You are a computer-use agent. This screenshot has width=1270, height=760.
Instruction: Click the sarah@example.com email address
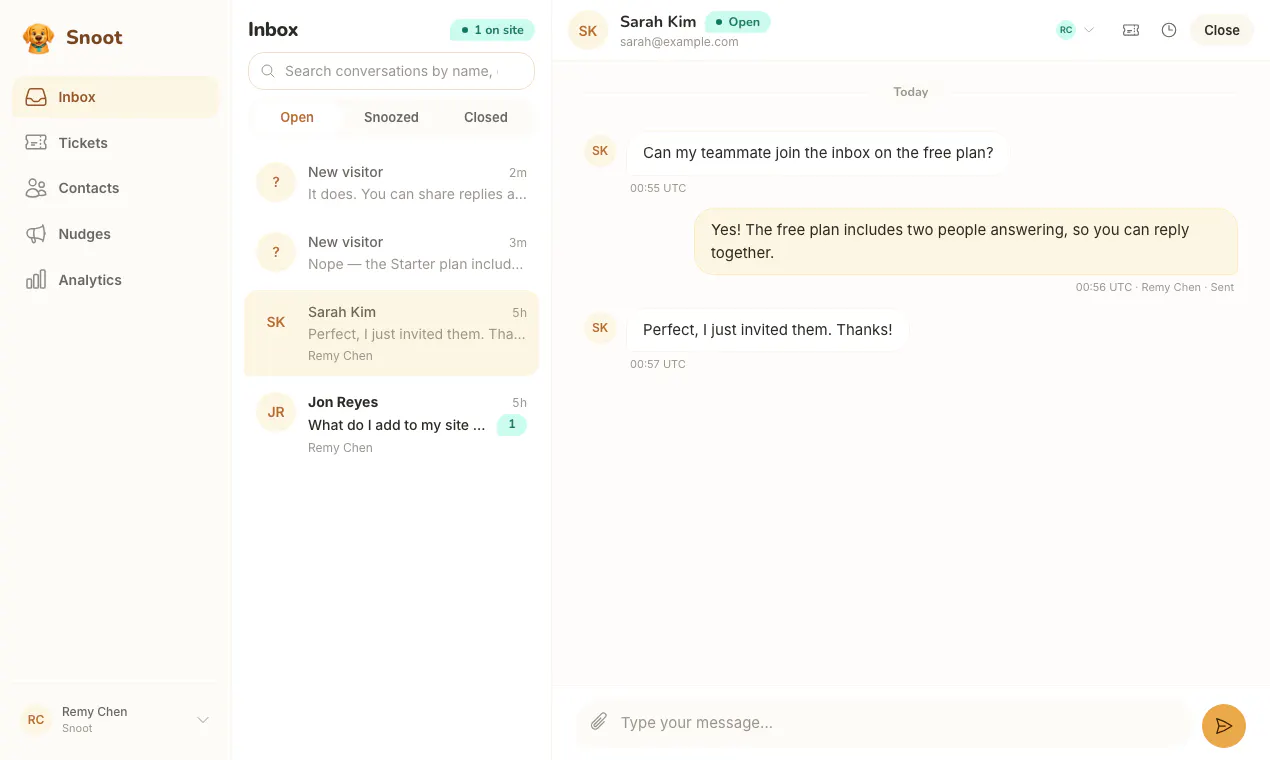point(679,42)
